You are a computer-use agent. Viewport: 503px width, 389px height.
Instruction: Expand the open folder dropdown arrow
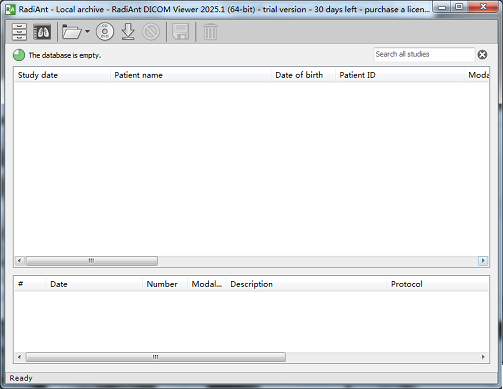click(87, 32)
